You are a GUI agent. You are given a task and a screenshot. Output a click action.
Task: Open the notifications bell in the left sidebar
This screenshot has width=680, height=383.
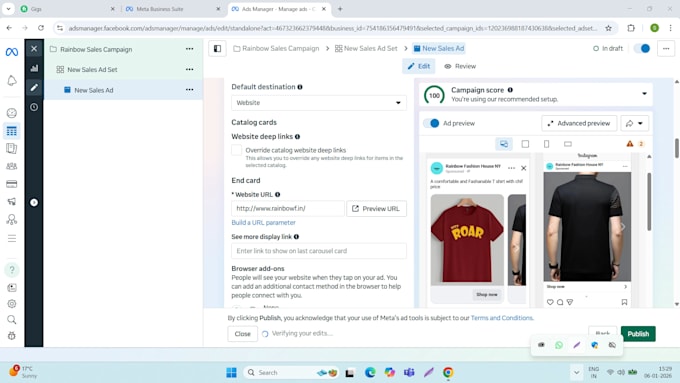12,80
